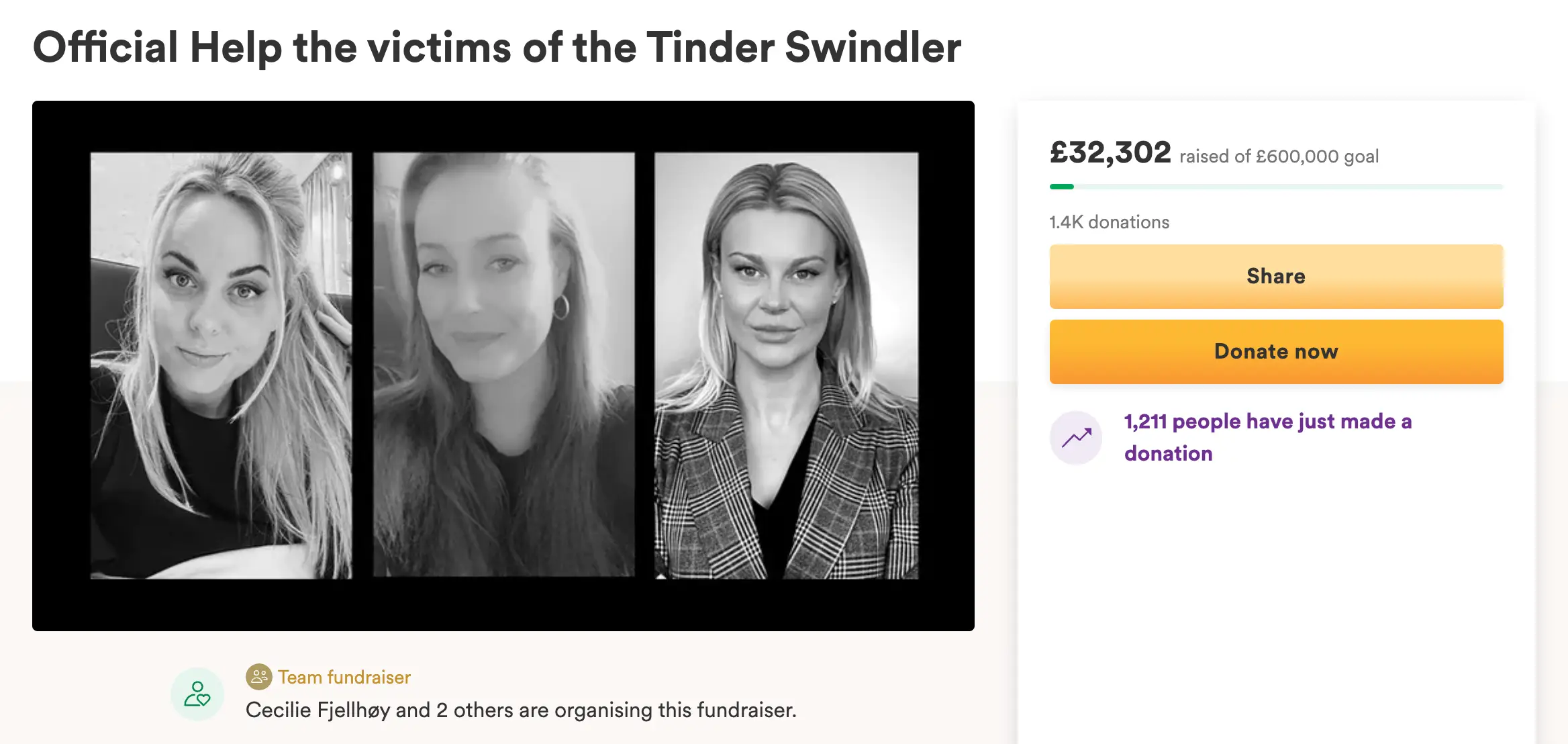Click the Cecilie Fjellhøy organiser name
This screenshot has width=1568, height=744.
coord(317,710)
